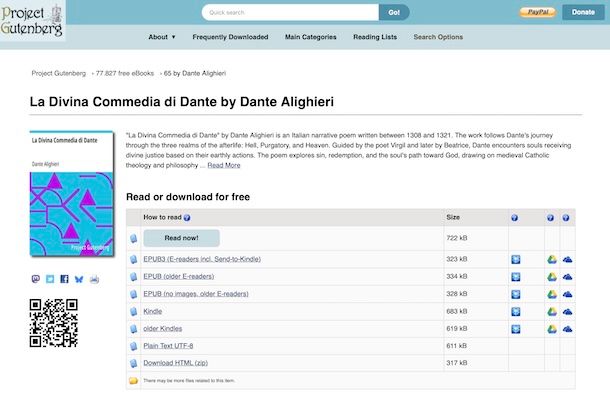Follow the Project Gutenberg breadcrumb link
The width and height of the screenshot is (610, 403).
pyautogui.click(x=59, y=73)
